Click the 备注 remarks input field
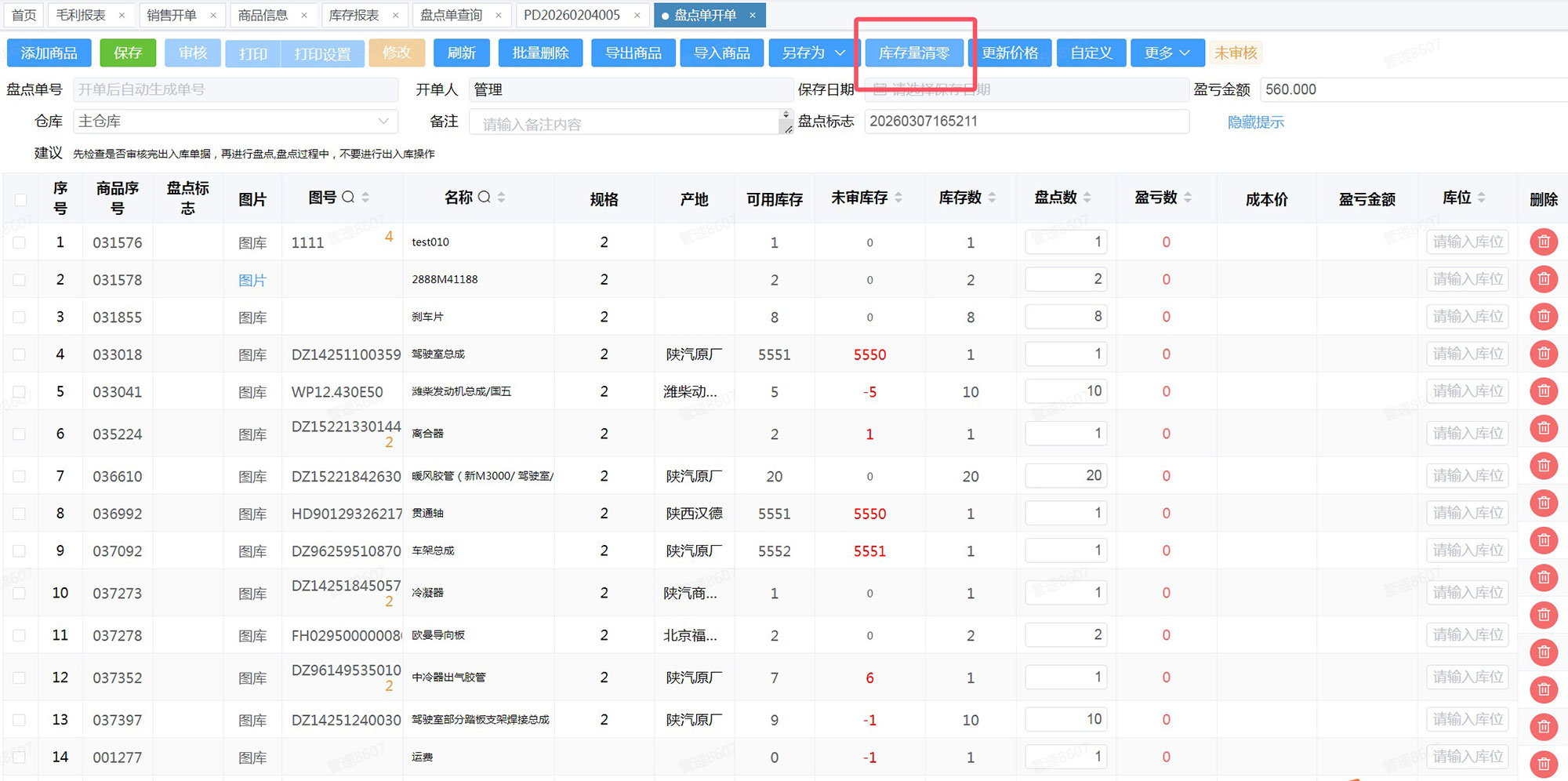 627,122
